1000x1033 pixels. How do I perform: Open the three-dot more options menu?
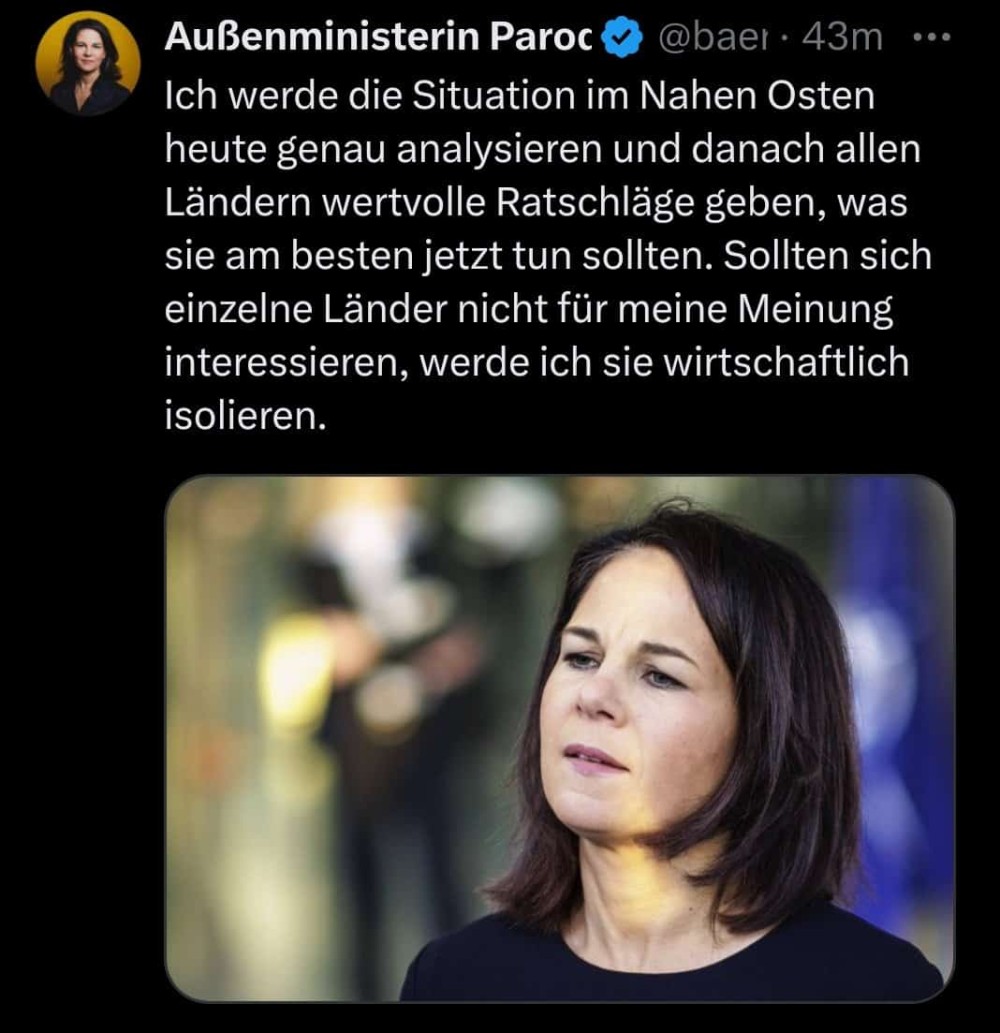tap(932, 37)
